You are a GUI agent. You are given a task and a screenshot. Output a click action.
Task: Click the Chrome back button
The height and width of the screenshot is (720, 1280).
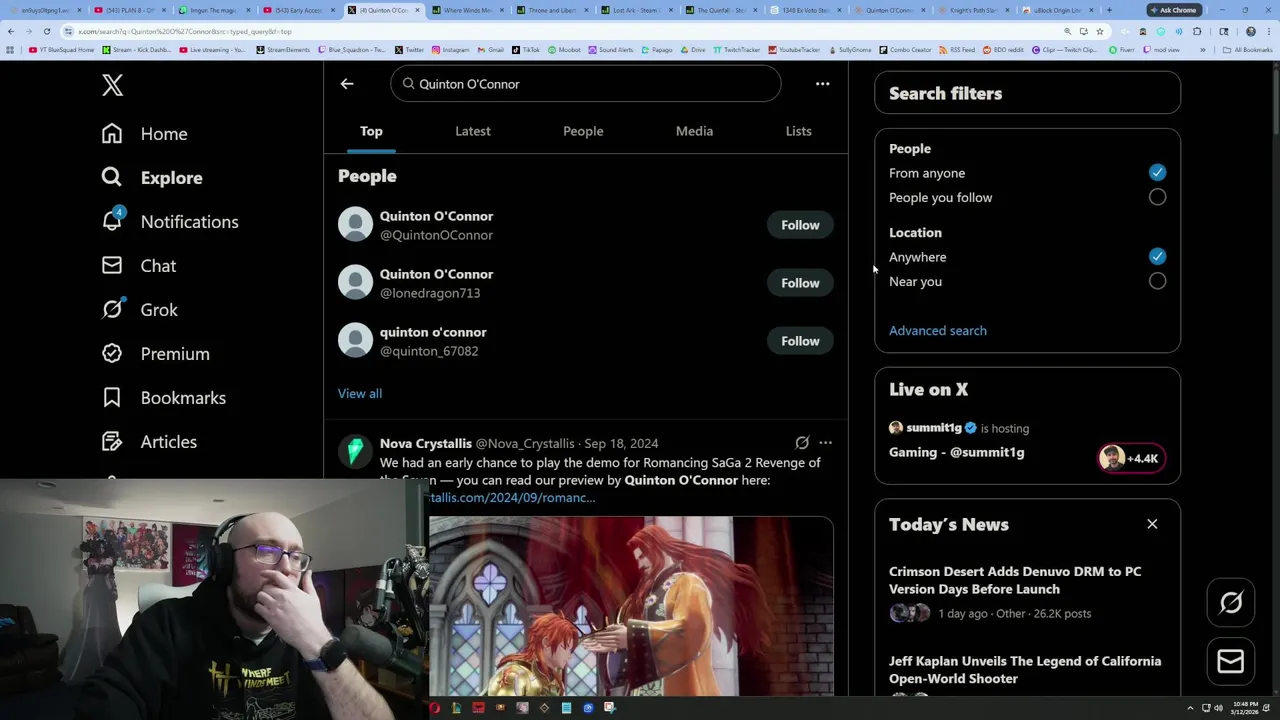(x=10, y=31)
